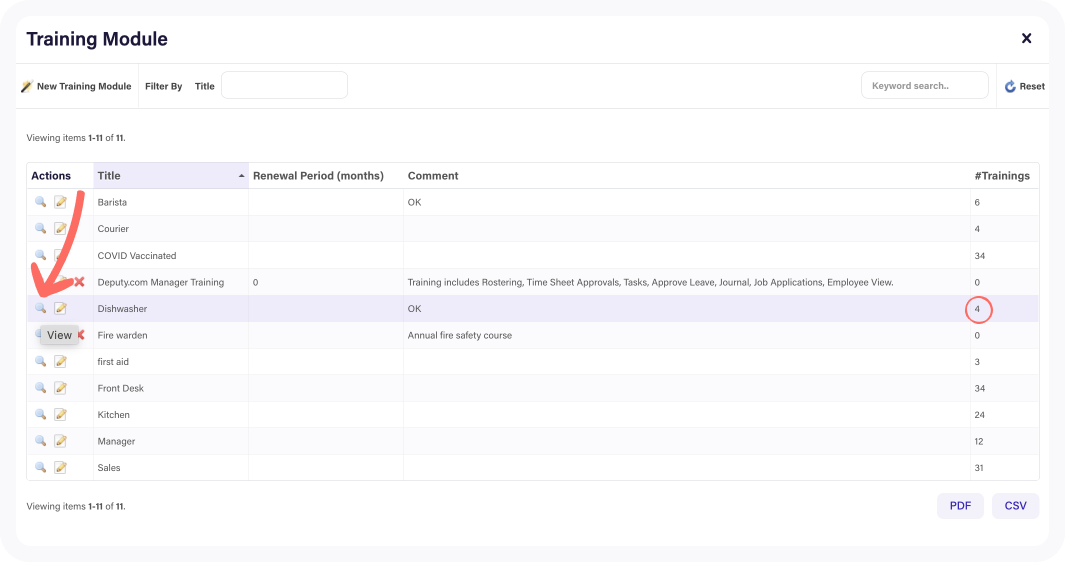
Task: Click the OK comment in the Dishwasher row
Action: [414, 309]
